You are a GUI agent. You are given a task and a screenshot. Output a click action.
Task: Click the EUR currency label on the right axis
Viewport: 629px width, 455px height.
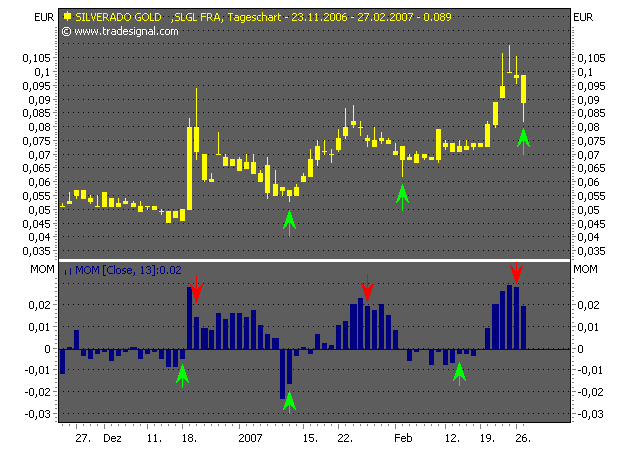583,17
